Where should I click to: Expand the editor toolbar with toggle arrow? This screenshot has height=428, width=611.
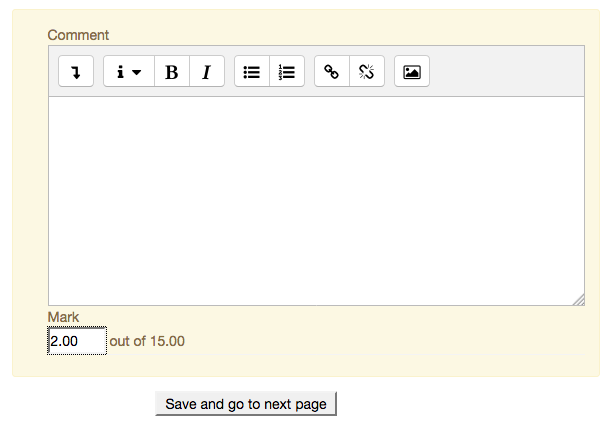pyautogui.click(x=76, y=71)
